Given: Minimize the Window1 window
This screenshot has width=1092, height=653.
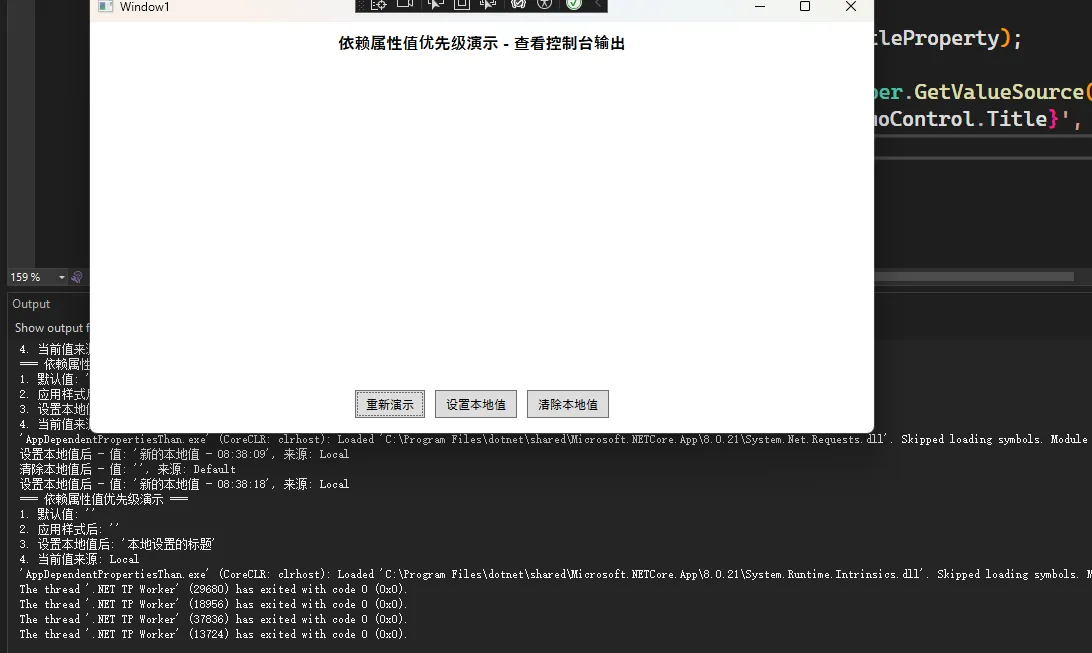Looking at the screenshot, I should (x=760, y=7).
